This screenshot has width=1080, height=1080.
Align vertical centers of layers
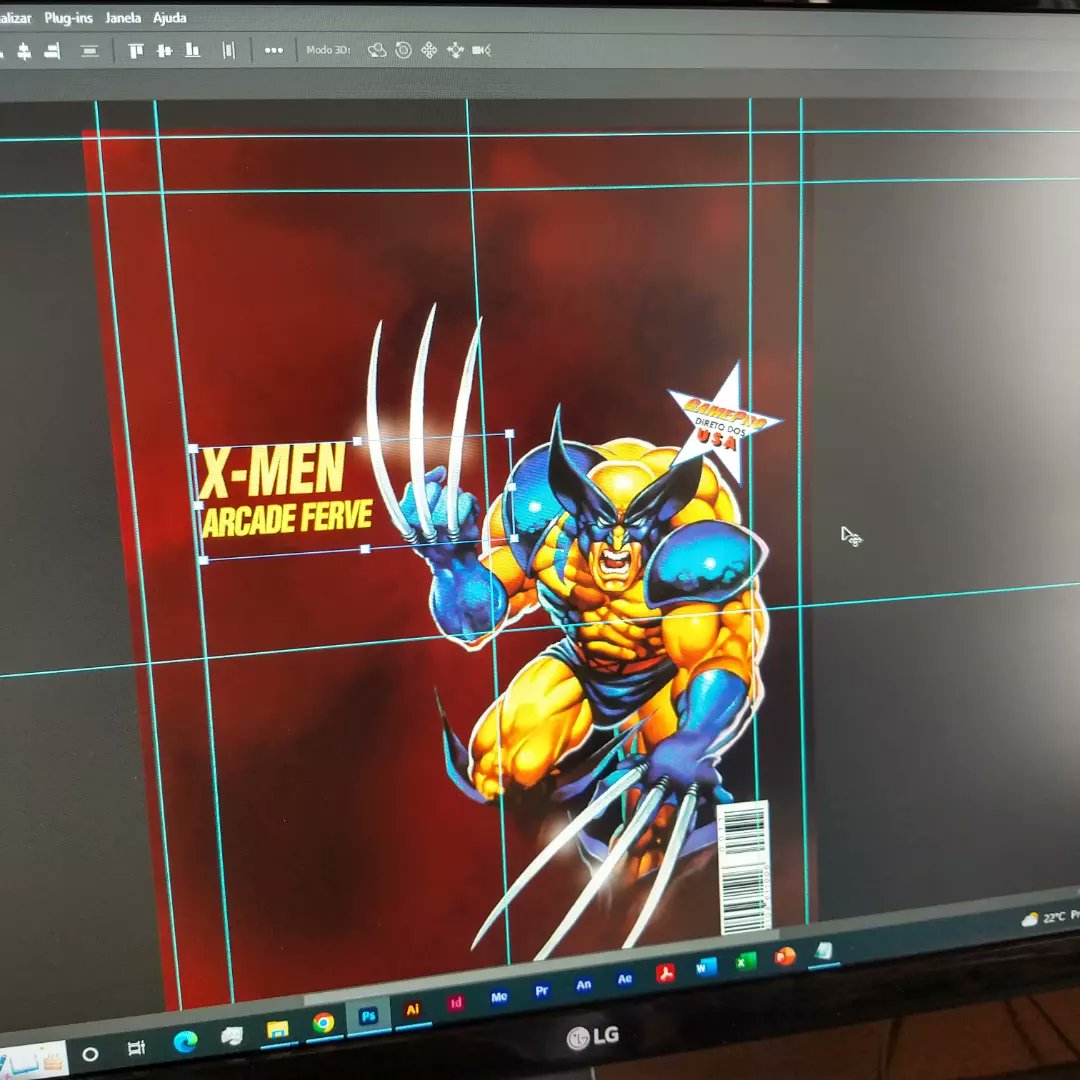[164, 50]
